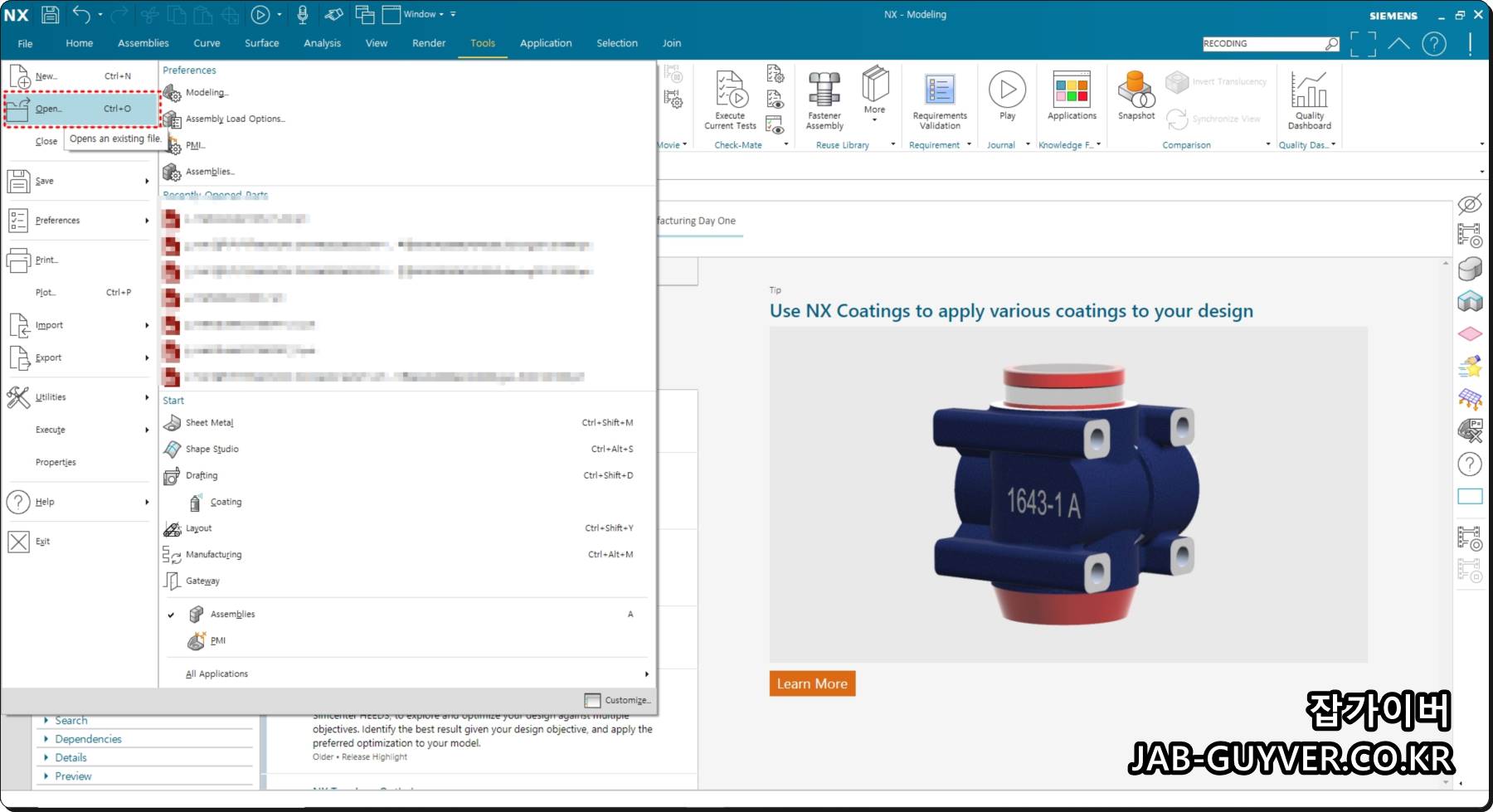Click the coated valve tip image
1493x812 pixels.
[1068, 494]
